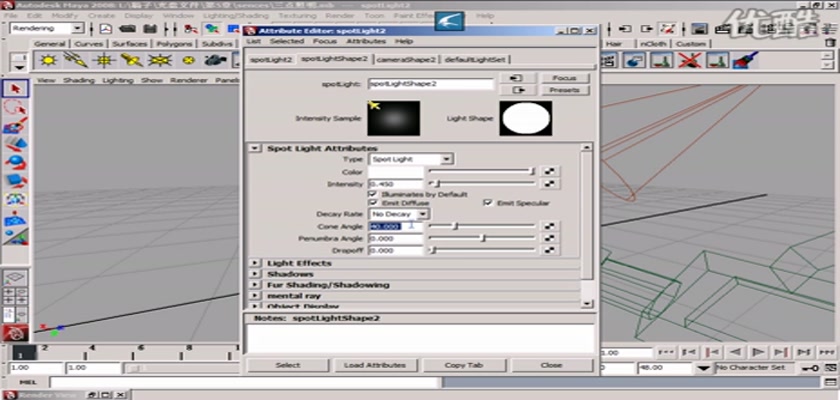Create a volume light shelf icon
Image resolution: width=840 pixels, height=400 pixels.
188,60
